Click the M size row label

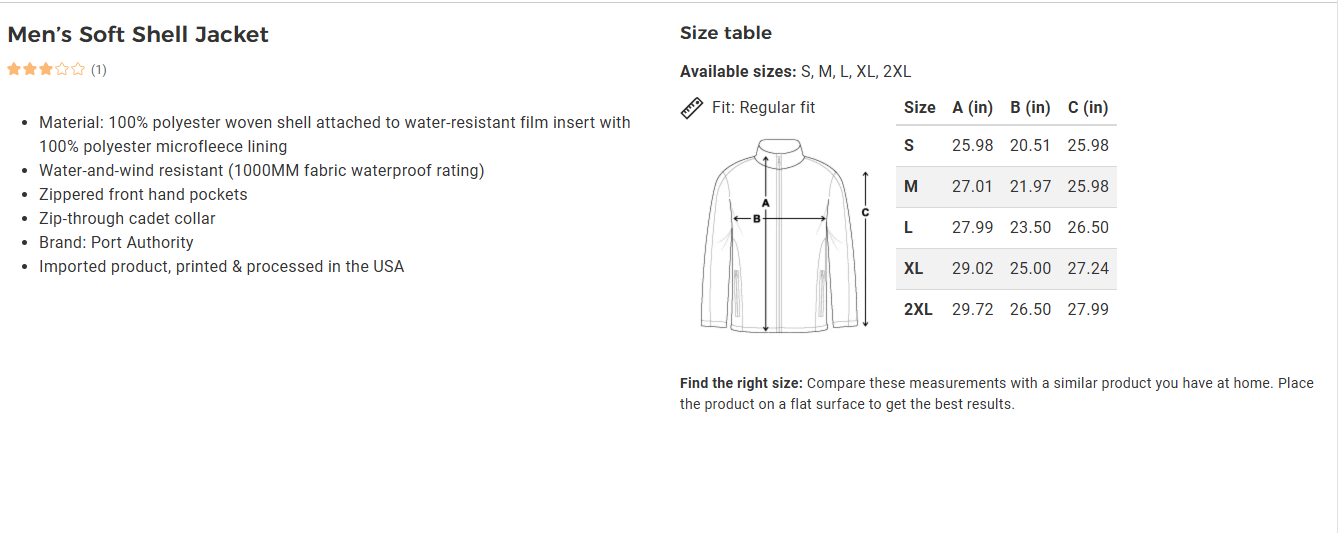click(911, 187)
